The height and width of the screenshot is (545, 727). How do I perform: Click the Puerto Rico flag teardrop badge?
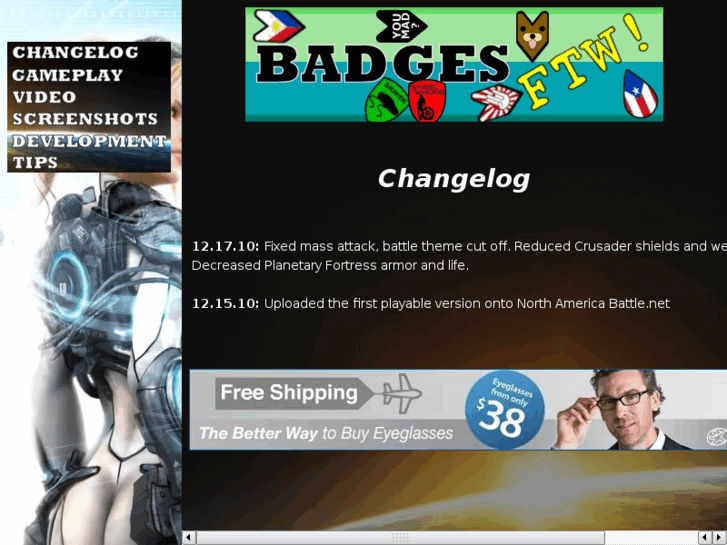click(x=640, y=94)
